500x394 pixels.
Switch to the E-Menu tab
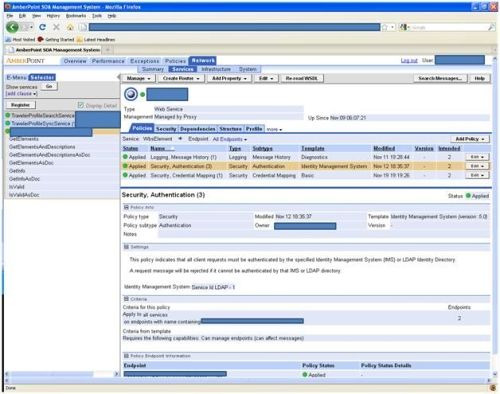coord(16,77)
